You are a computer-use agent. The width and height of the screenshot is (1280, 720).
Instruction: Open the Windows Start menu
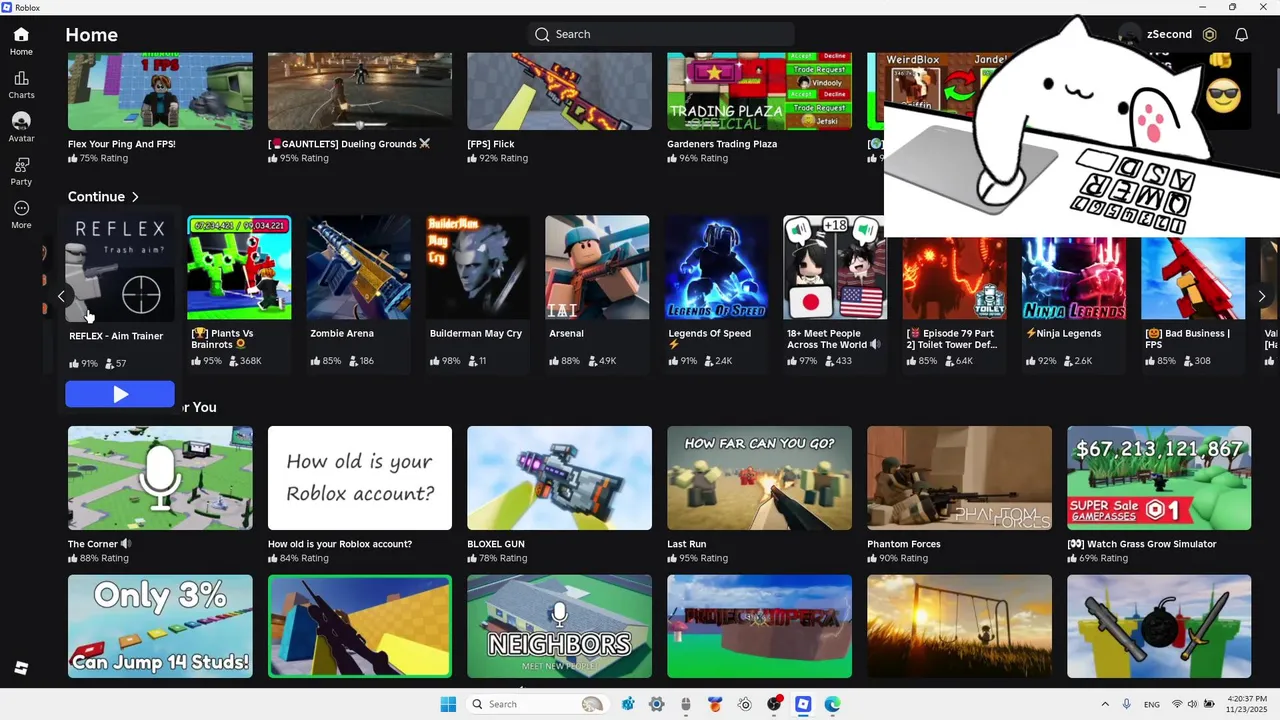point(448,704)
